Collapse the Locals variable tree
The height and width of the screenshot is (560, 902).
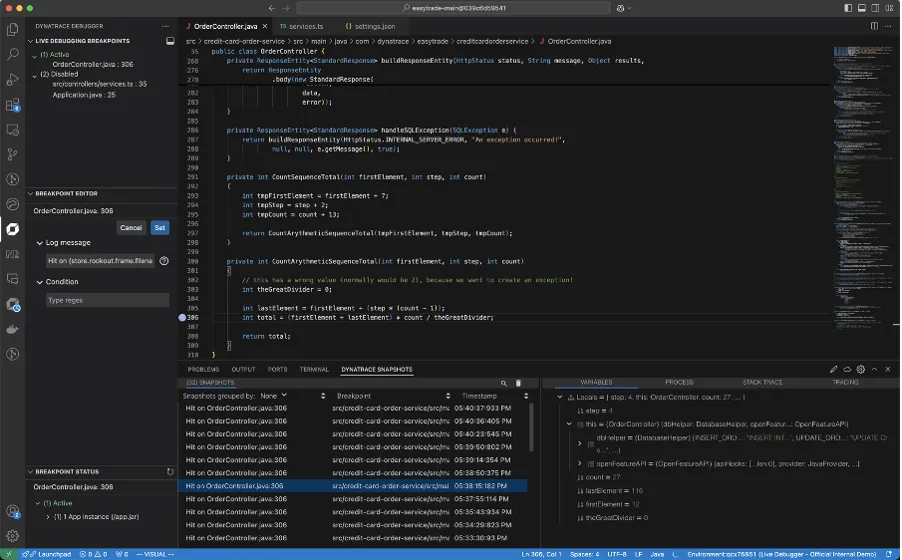(560, 397)
